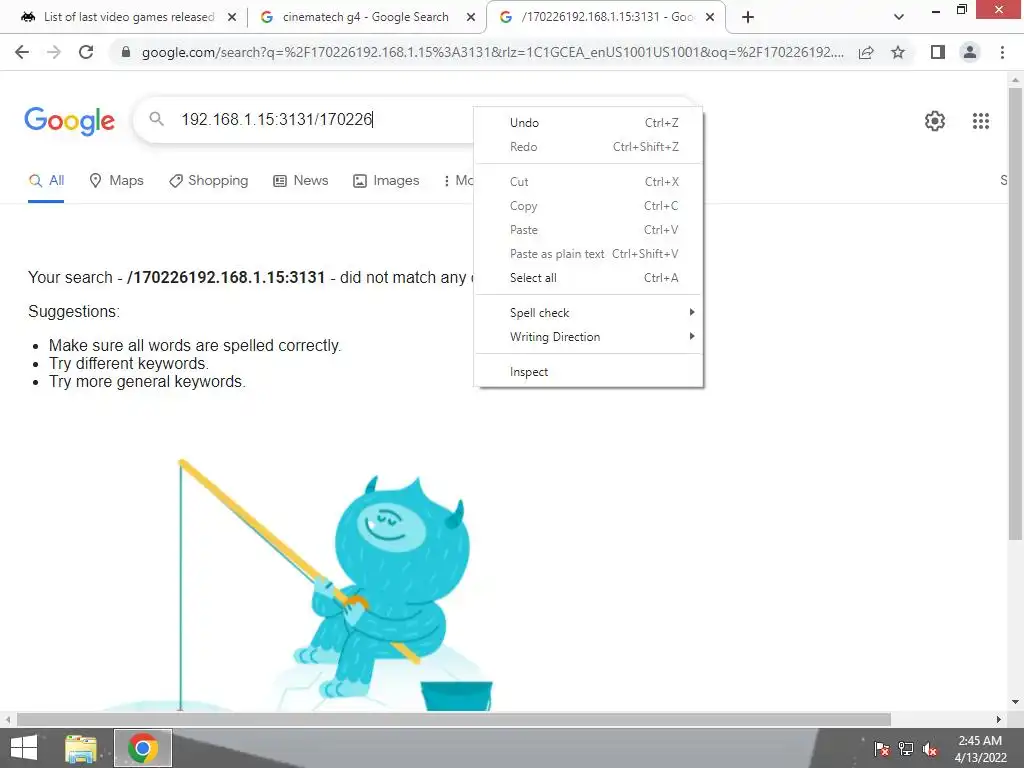Open the Chrome profile avatar
1024x768 pixels.
[970, 52]
